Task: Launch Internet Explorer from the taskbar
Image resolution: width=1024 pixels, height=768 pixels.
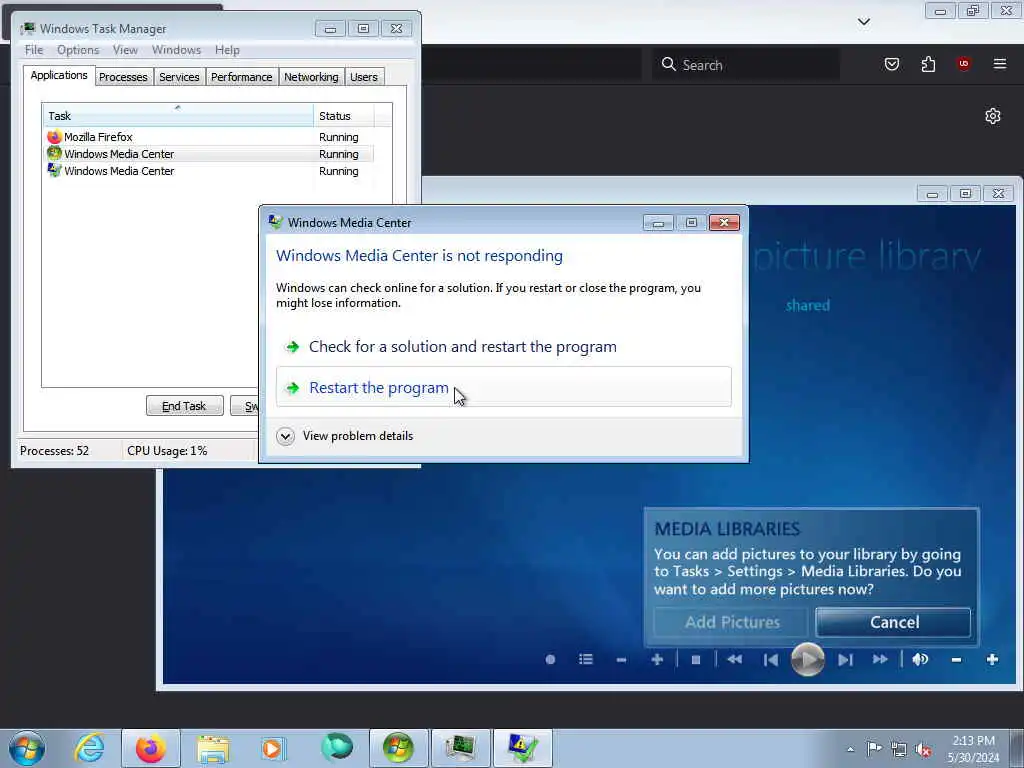Action: click(89, 748)
